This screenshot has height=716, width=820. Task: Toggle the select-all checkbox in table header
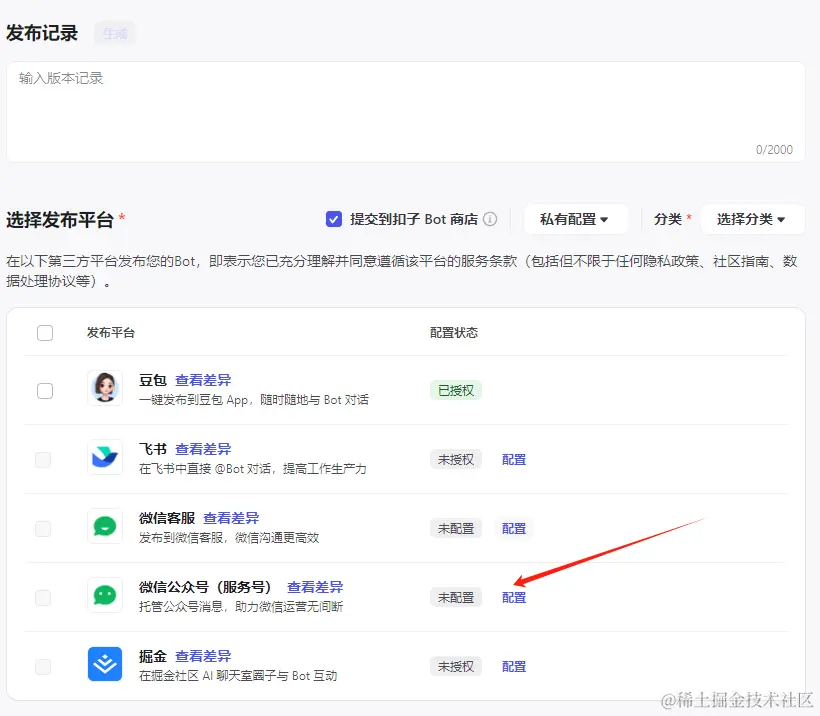(45, 333)
